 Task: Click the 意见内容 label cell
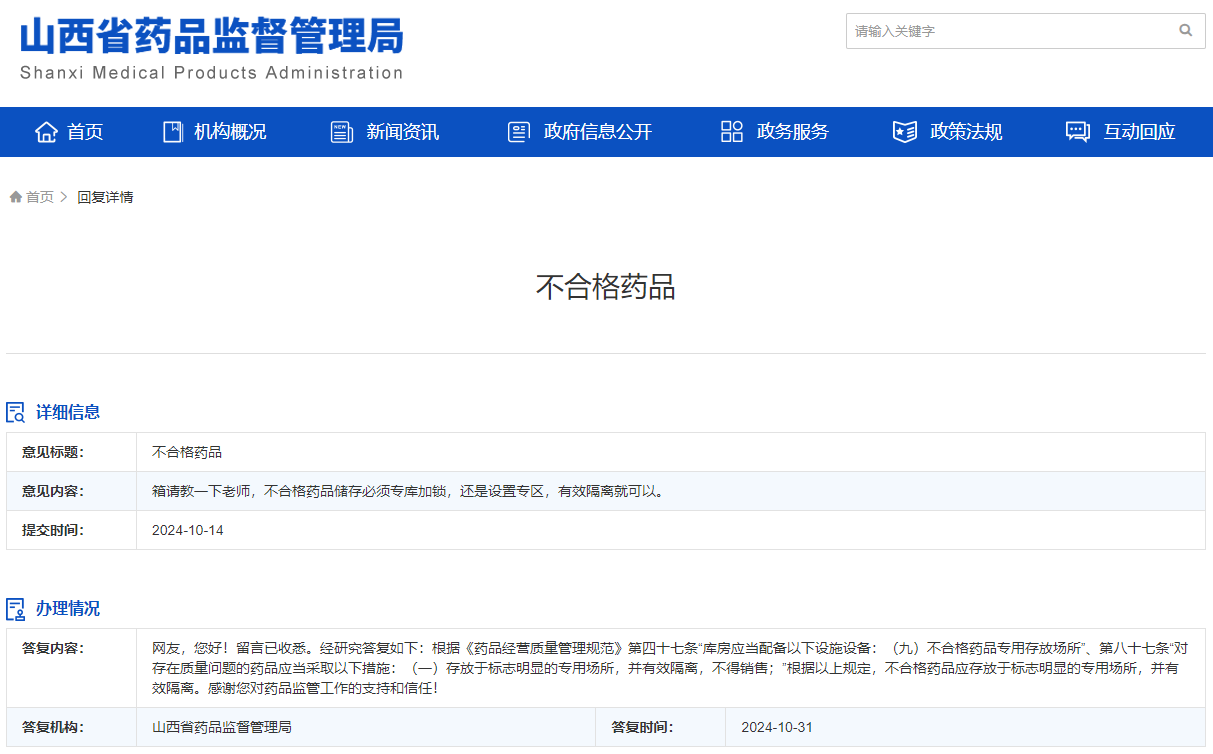click(x=72, y=491)
